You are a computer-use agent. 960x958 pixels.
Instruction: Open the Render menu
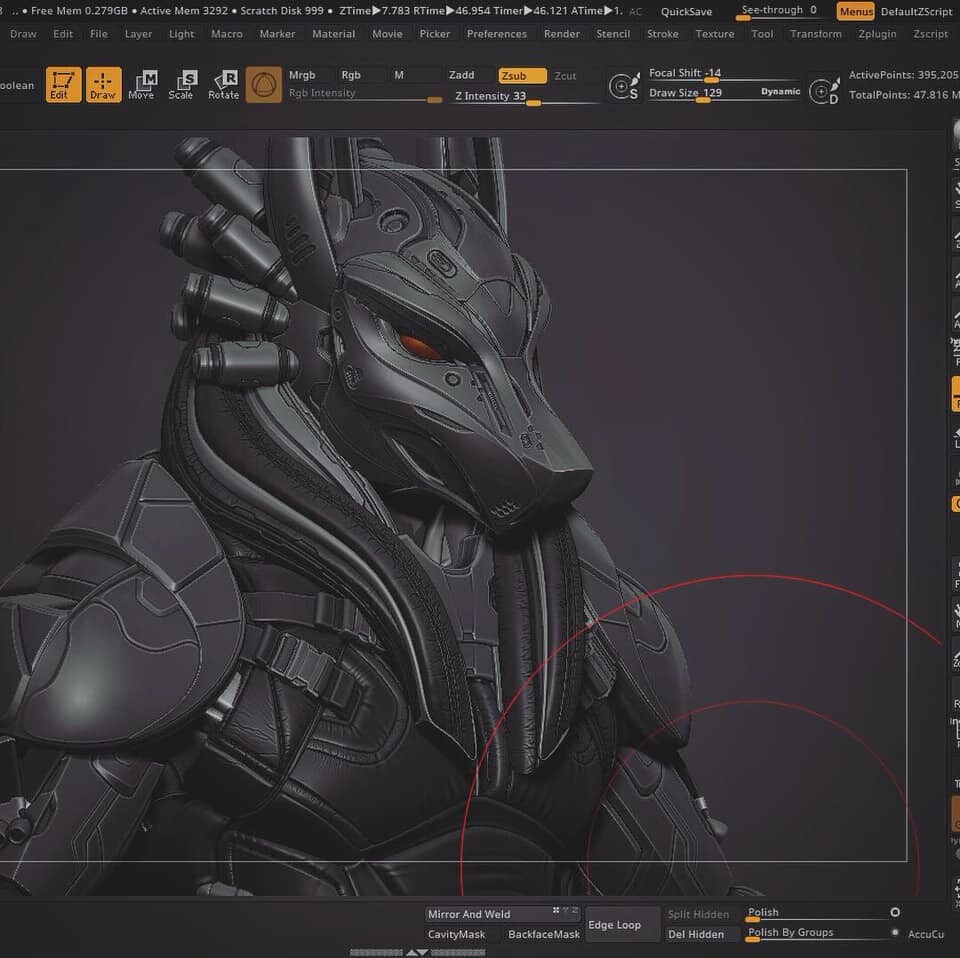561,34
